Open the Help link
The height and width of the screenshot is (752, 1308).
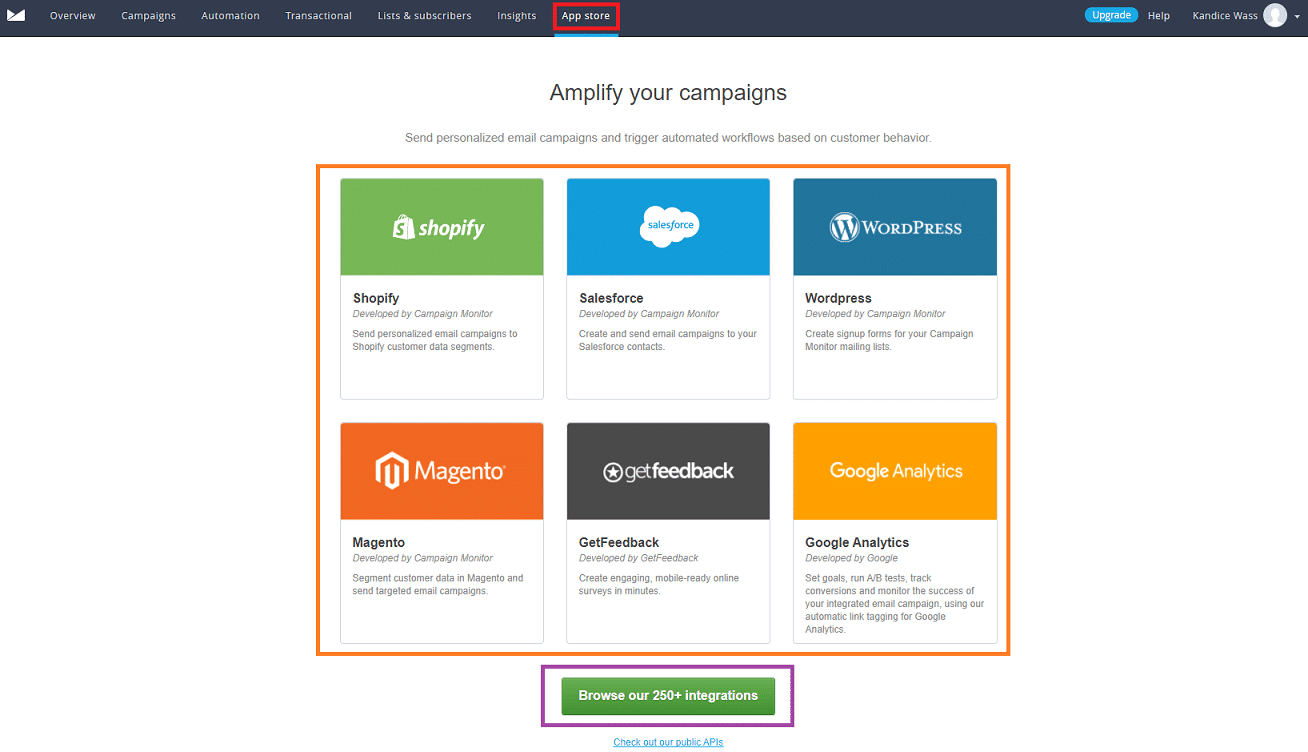1159,16
